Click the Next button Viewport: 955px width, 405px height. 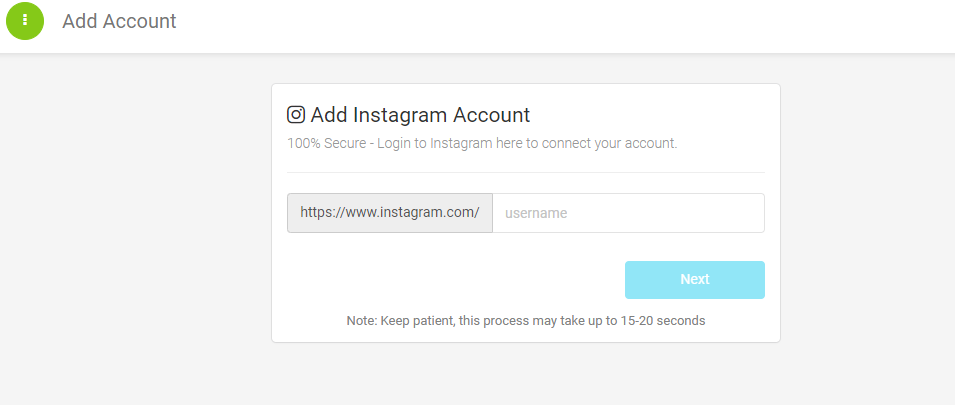click(694, 280)
